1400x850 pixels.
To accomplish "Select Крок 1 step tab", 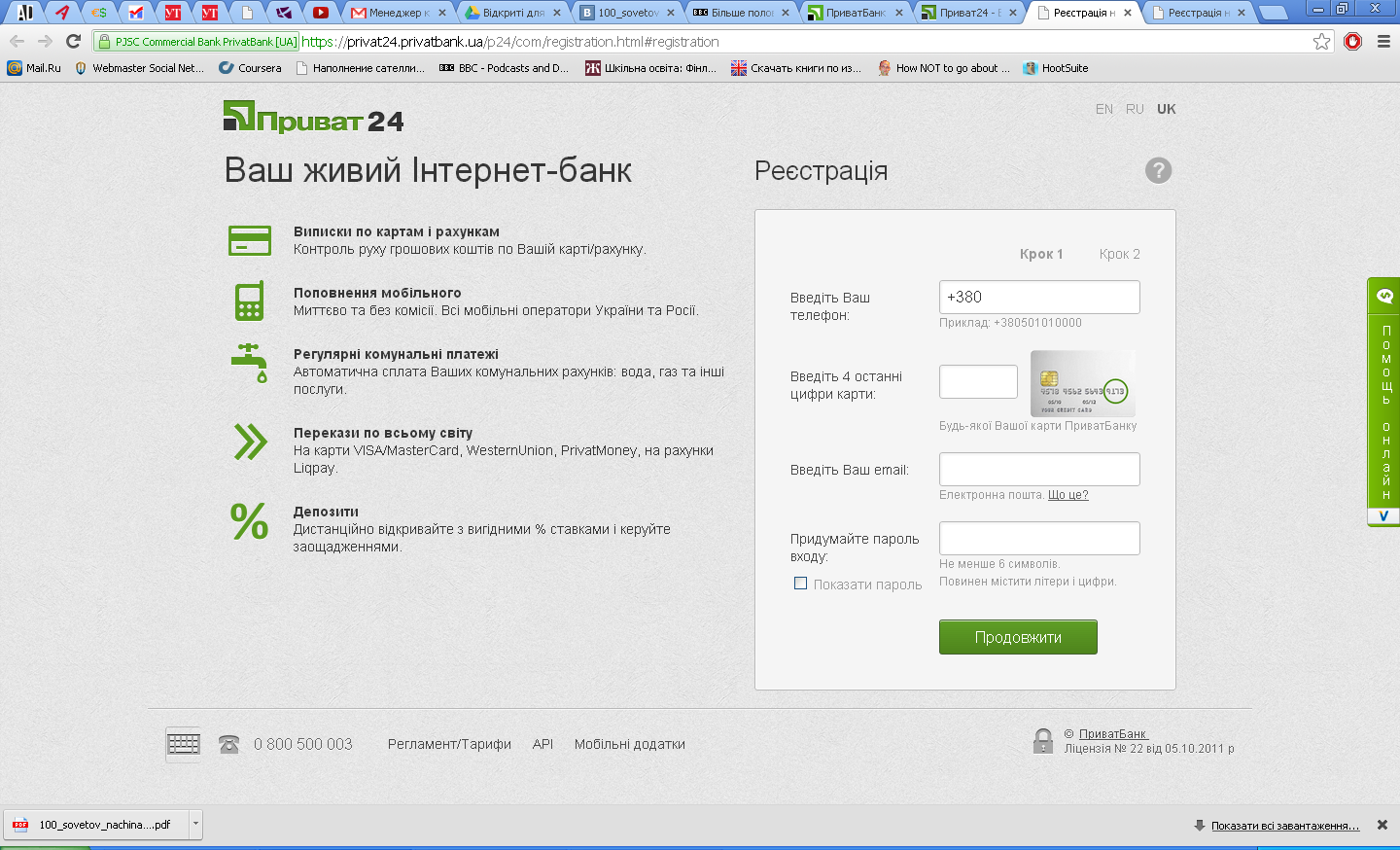I will click(1041, 254).
